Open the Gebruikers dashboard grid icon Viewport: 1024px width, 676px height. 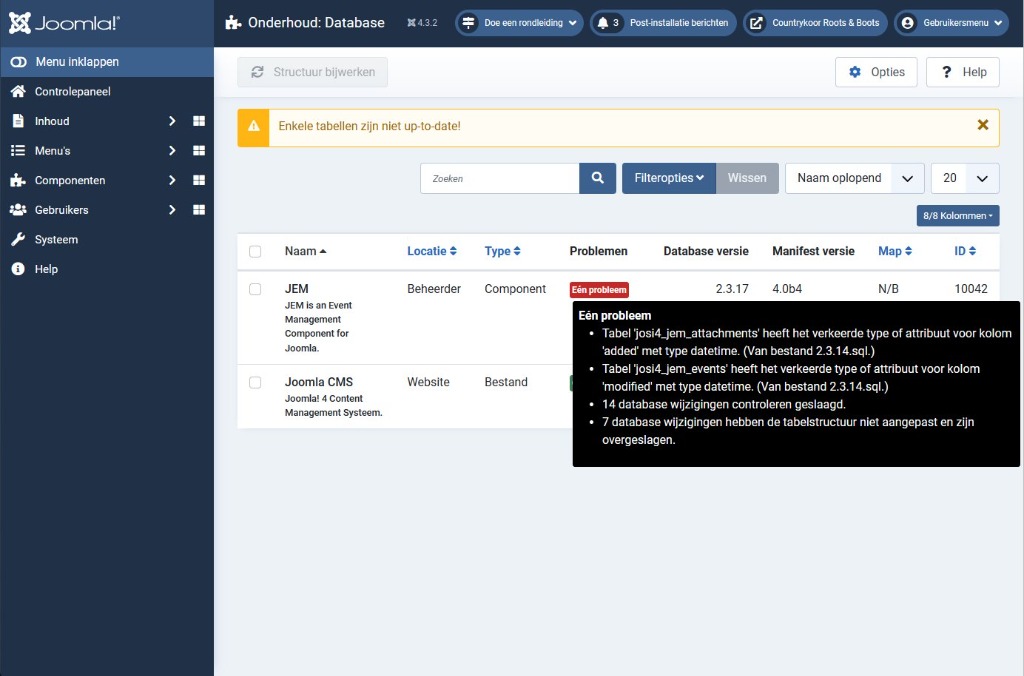(199, 210)
